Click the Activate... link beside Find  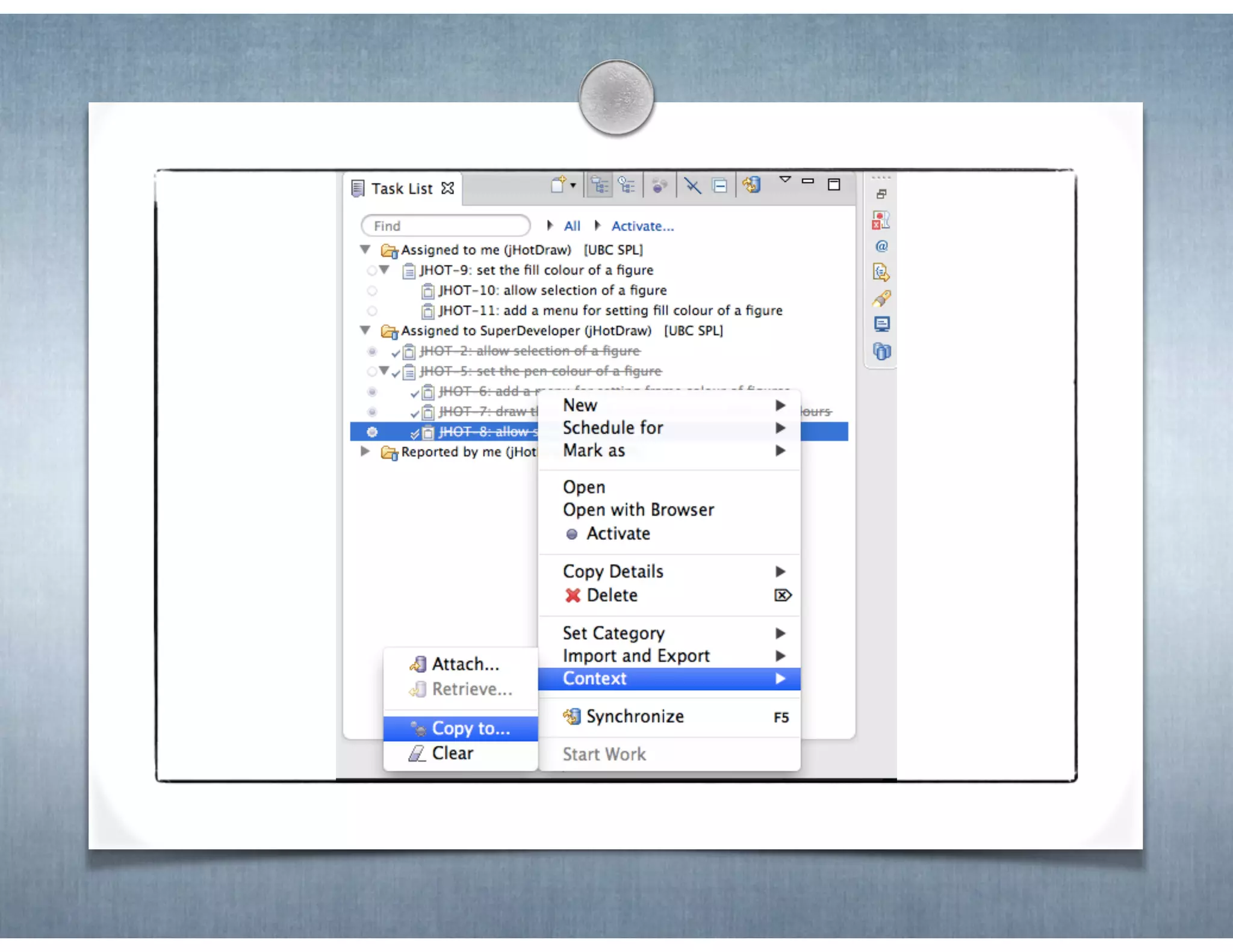point(642,226)
